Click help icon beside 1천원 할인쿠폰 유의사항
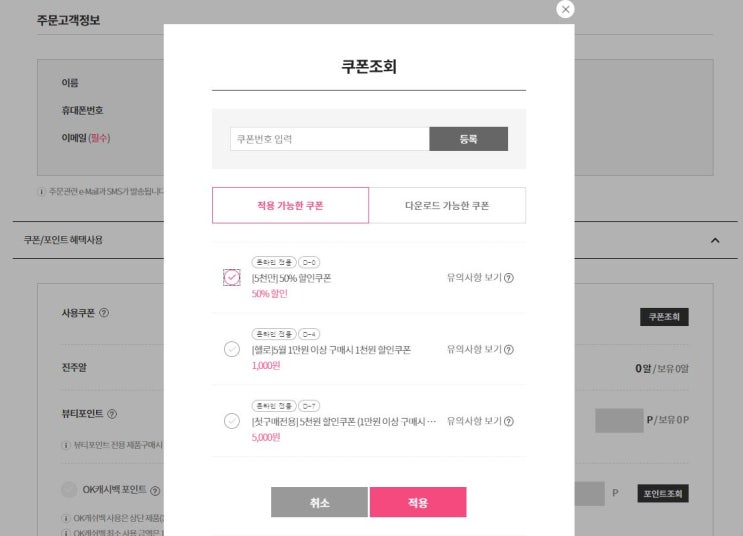Image resolution: width=743 pixels, height=536 pixels. tap(509, 350)
